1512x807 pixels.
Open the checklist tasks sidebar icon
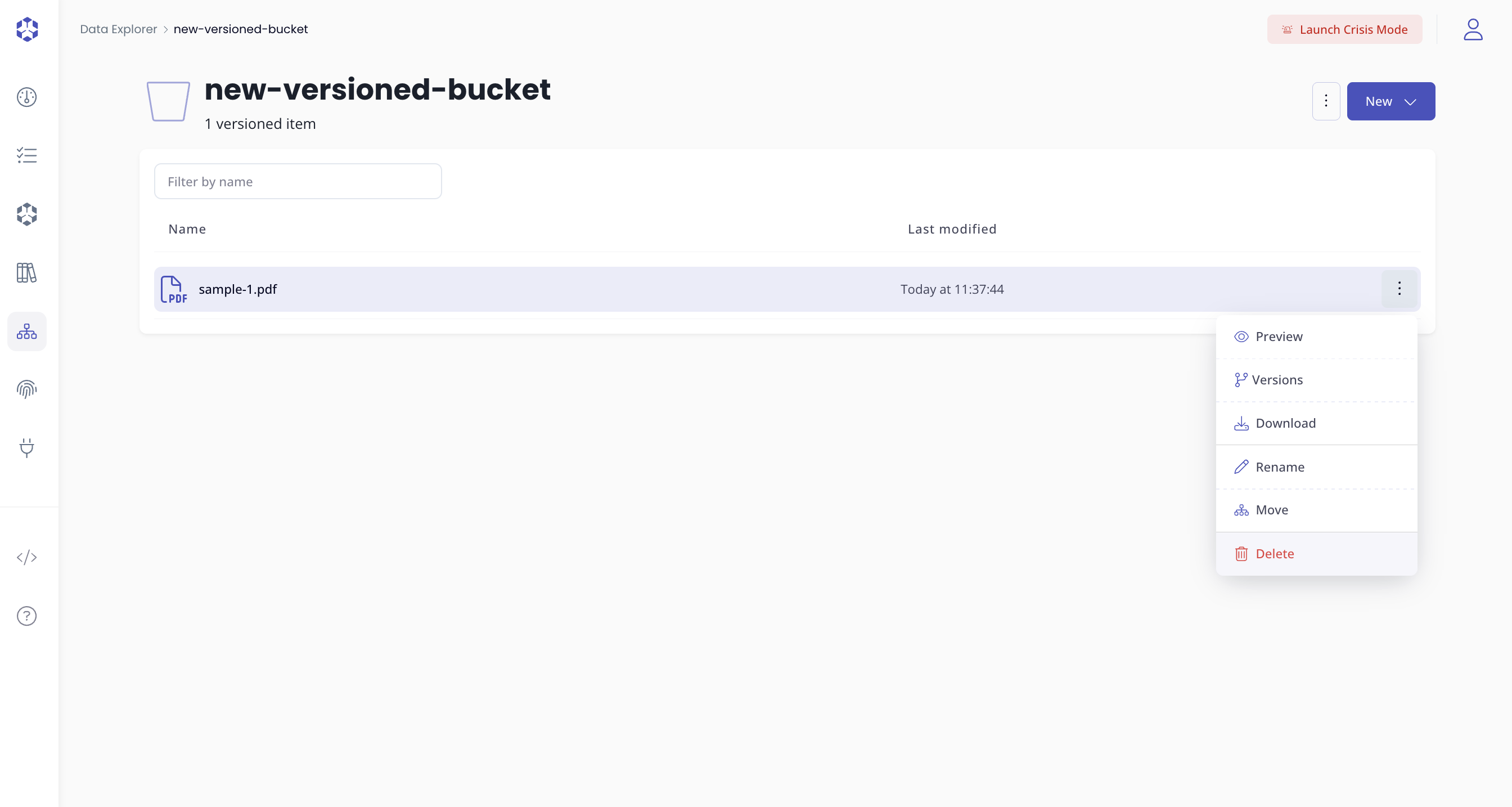[26, 156]
